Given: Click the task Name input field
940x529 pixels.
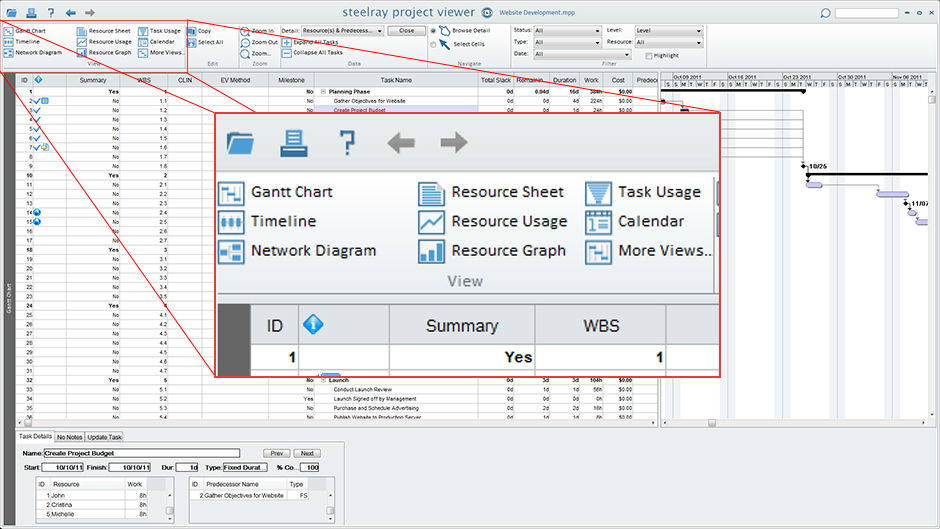Looking at the screenshot, I should [141, 453].
